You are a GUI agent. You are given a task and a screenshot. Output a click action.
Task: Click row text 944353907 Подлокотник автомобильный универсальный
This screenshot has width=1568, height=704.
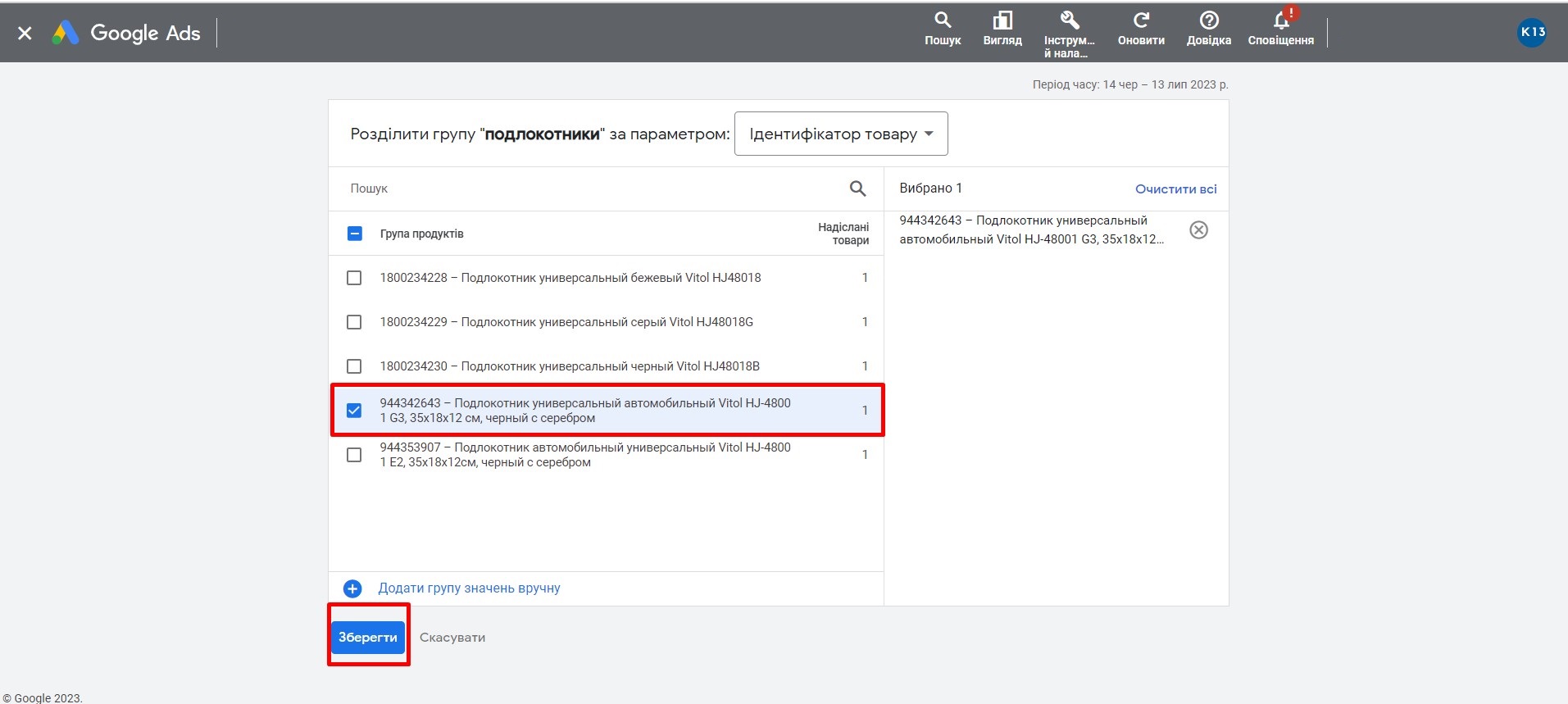585,455
